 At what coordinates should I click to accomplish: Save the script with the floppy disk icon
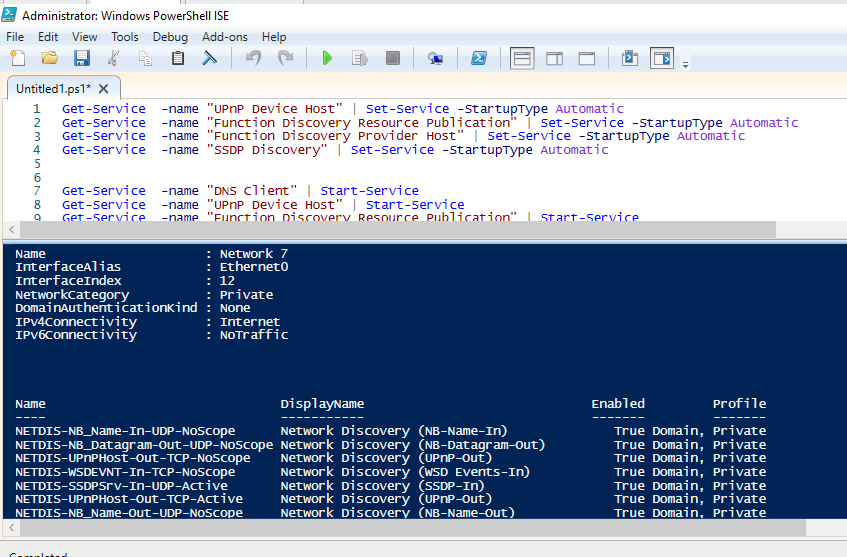coord(82,58)
